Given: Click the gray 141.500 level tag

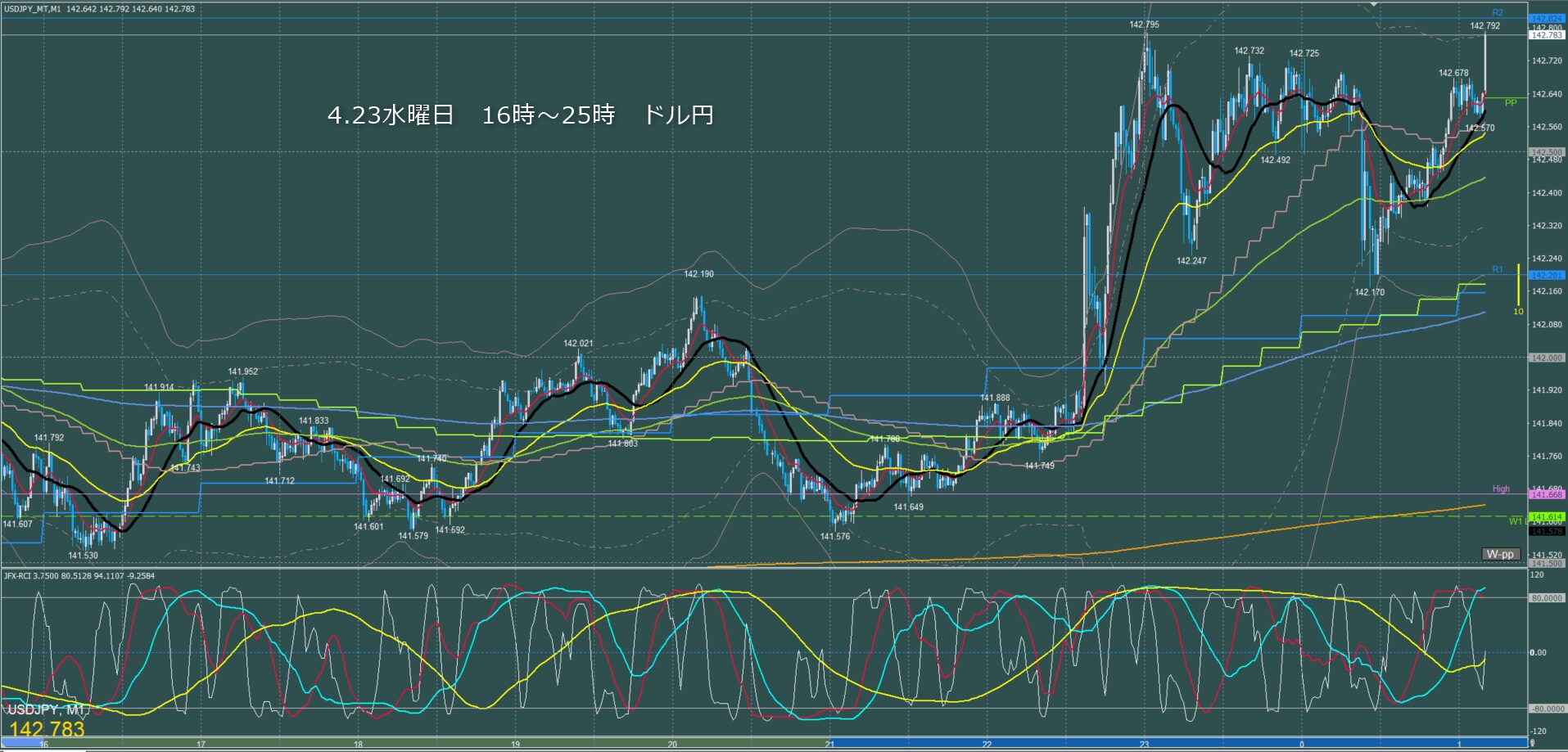Looking at the screenshot, I should tap(1547, 563).
